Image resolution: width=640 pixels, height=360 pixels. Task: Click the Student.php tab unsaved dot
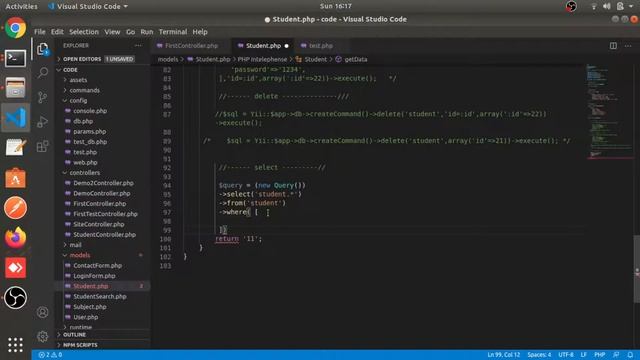coord(287,46)
